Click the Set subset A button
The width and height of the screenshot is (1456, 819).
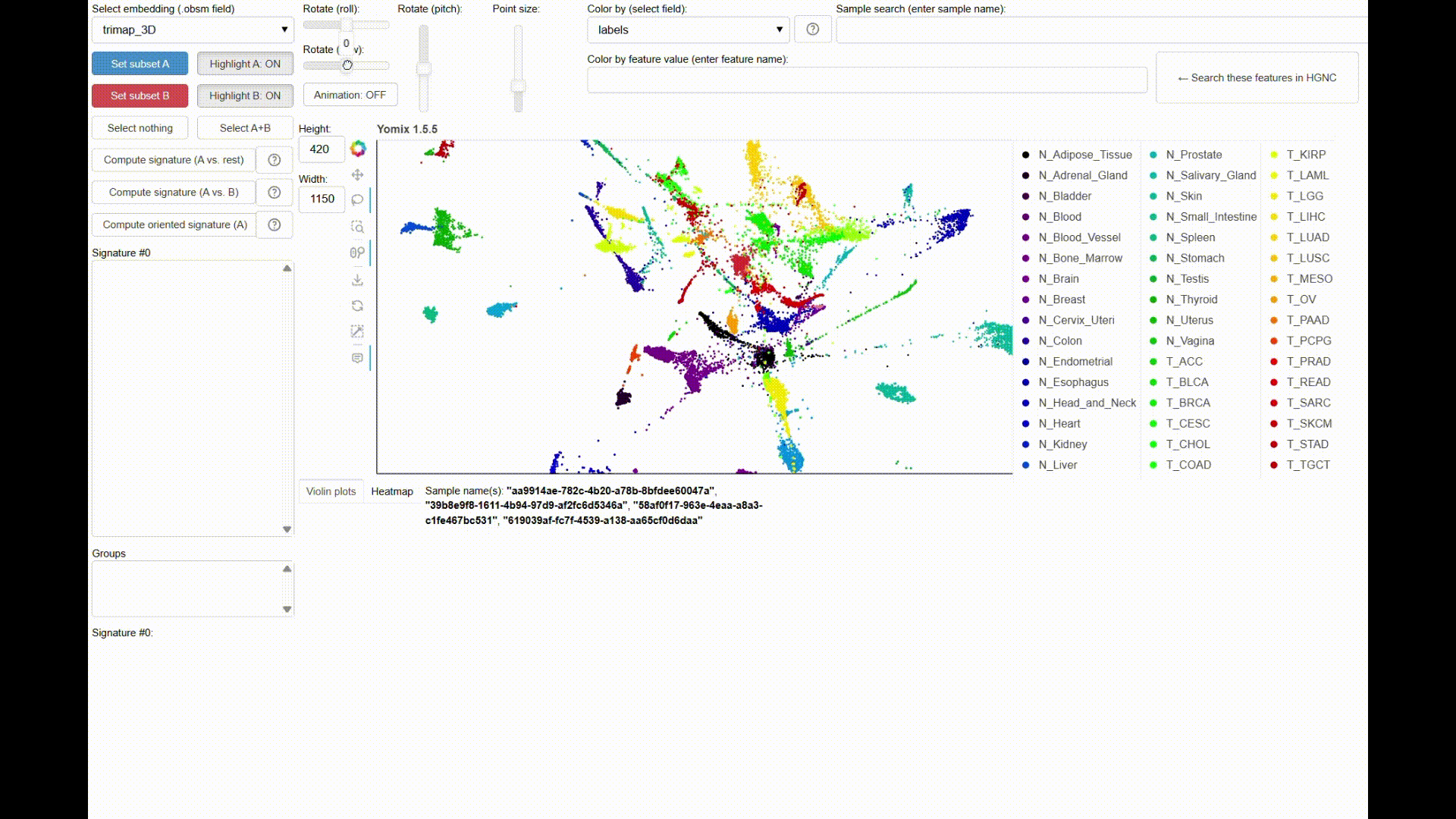tap(140, 64)
